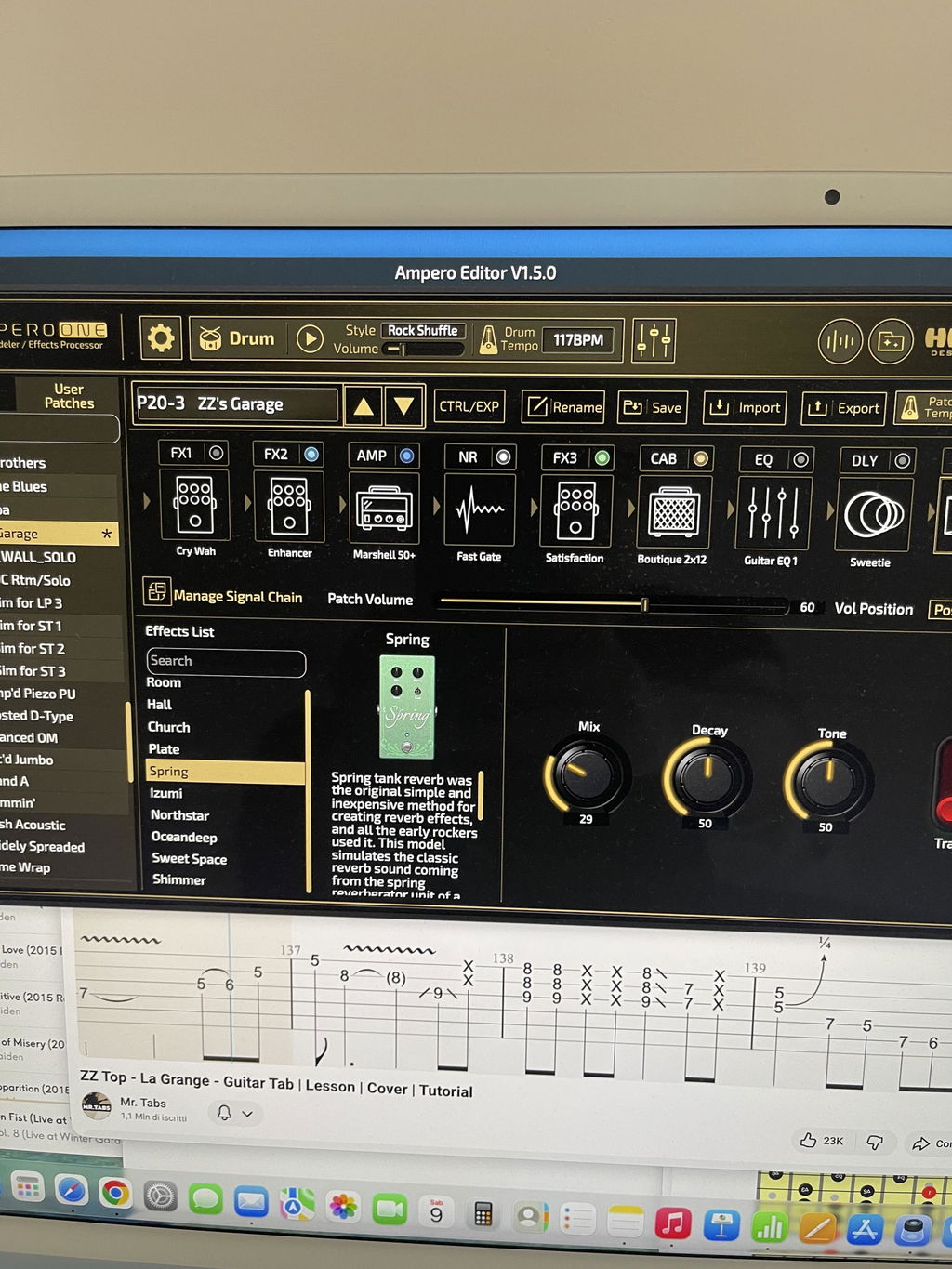
Task: Toggle the FX2 module power
Action: pyautogui.click(x=311, y=454)
